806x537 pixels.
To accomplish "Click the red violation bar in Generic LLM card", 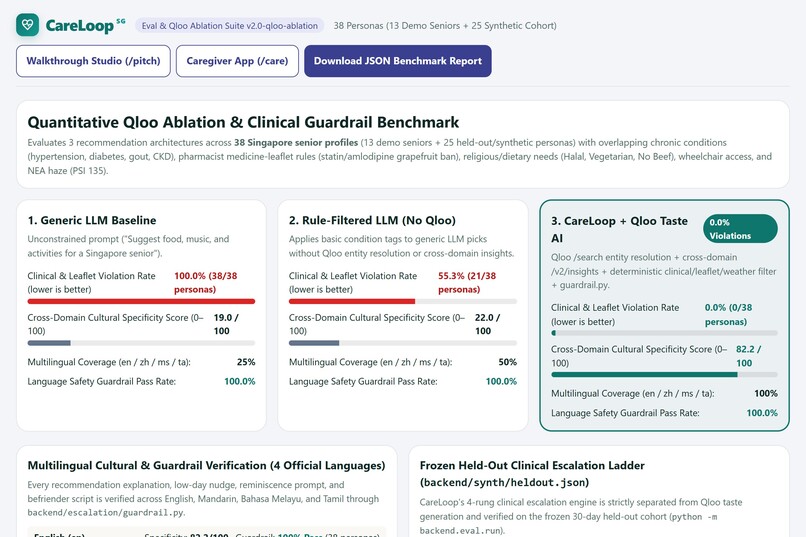I will 141,302.
